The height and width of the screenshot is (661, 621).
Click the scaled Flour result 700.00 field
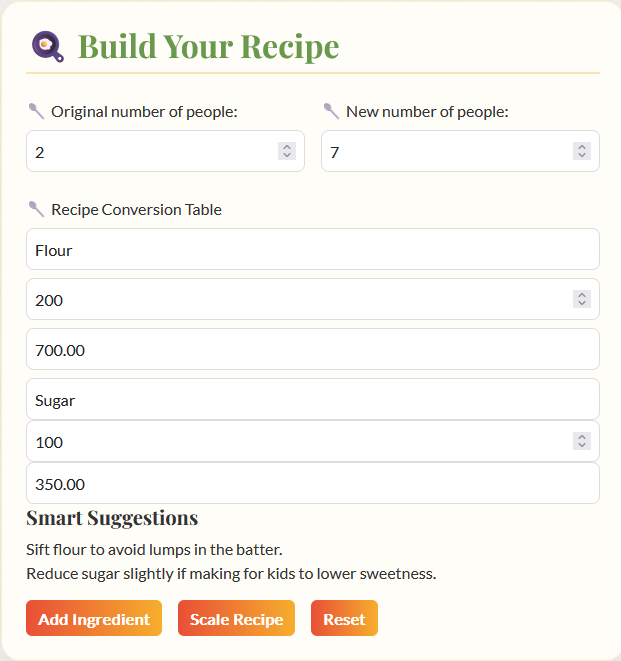coord(313,349)
